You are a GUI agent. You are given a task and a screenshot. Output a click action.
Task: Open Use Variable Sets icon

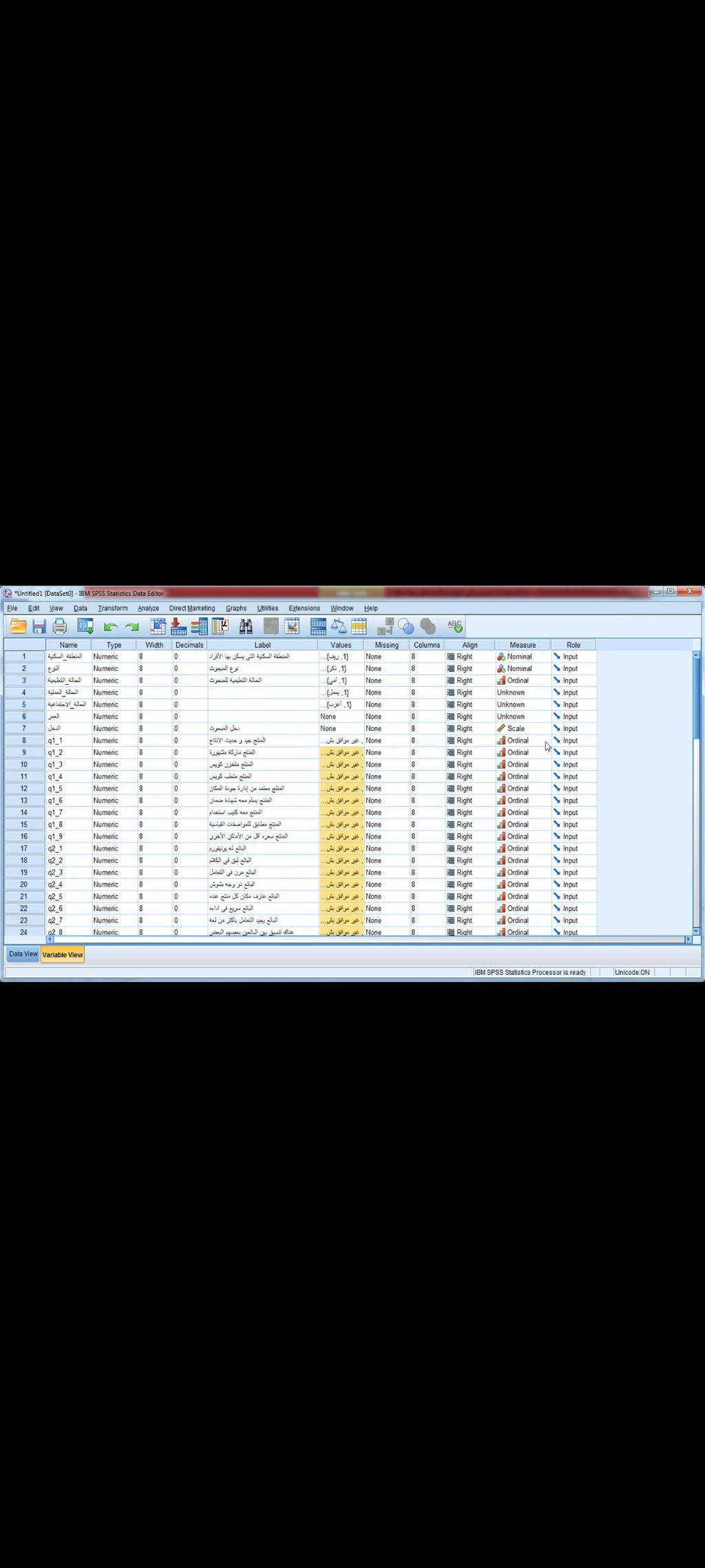406,626
